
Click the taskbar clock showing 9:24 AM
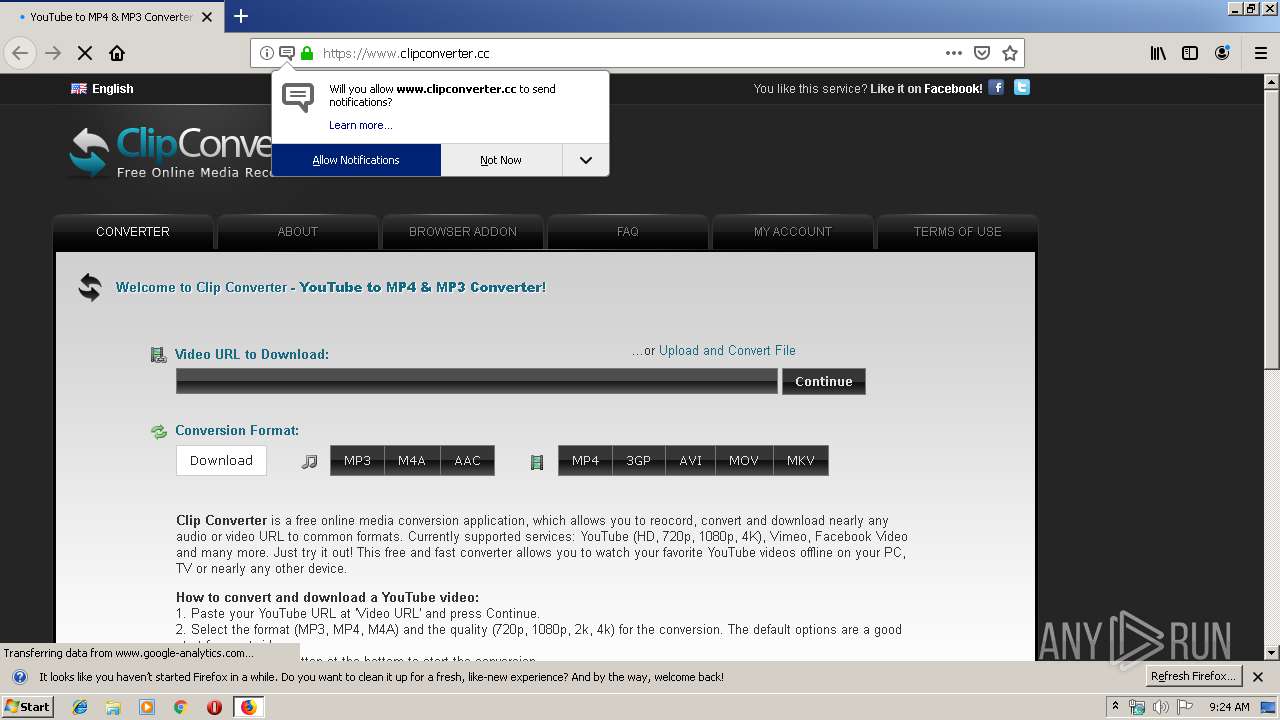pyautogui.click(x=1229, y=707)
